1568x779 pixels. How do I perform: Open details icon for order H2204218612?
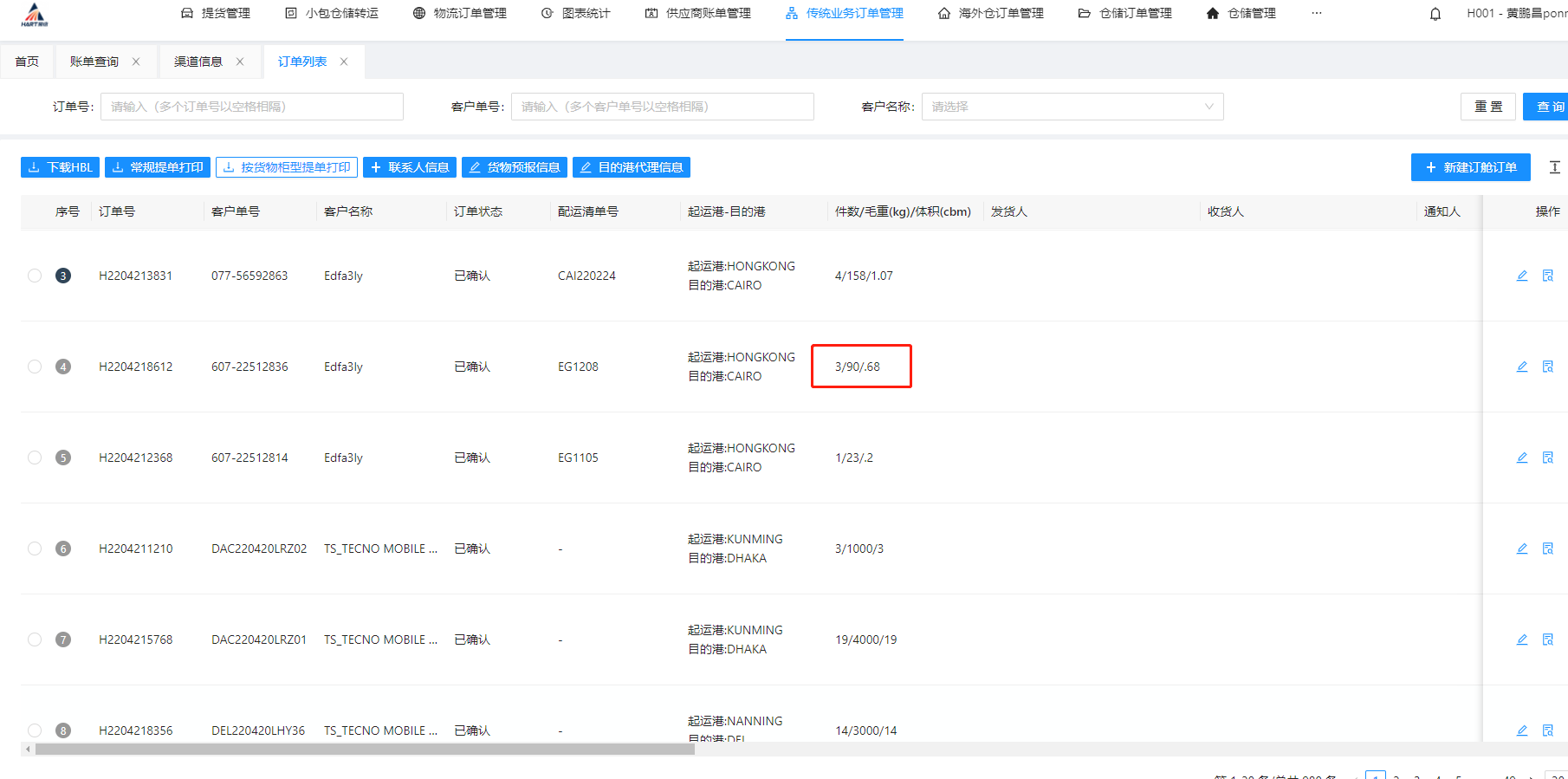coord(1547,367)
